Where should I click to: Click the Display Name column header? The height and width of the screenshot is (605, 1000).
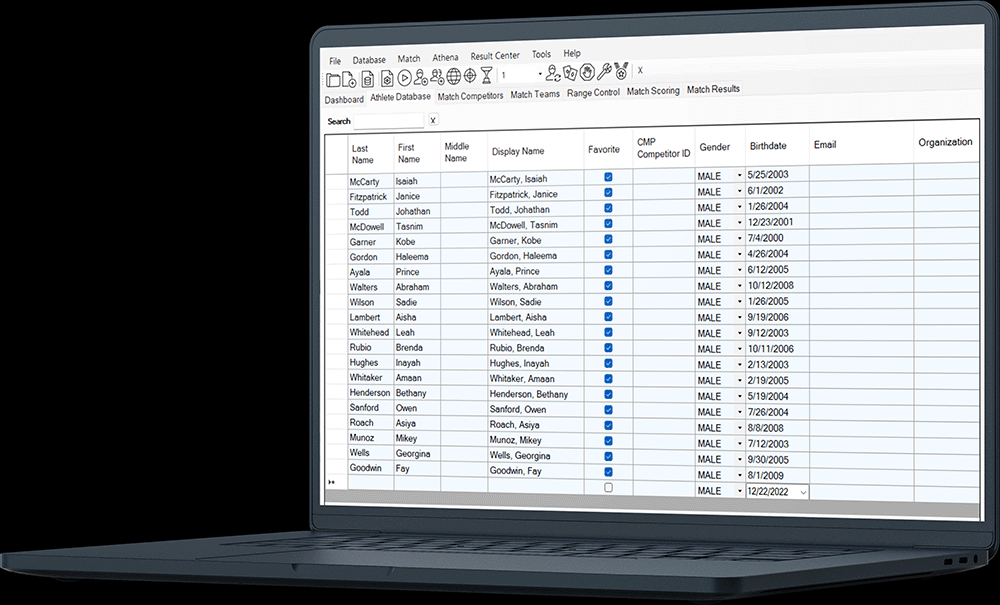(x=536, y=151)
